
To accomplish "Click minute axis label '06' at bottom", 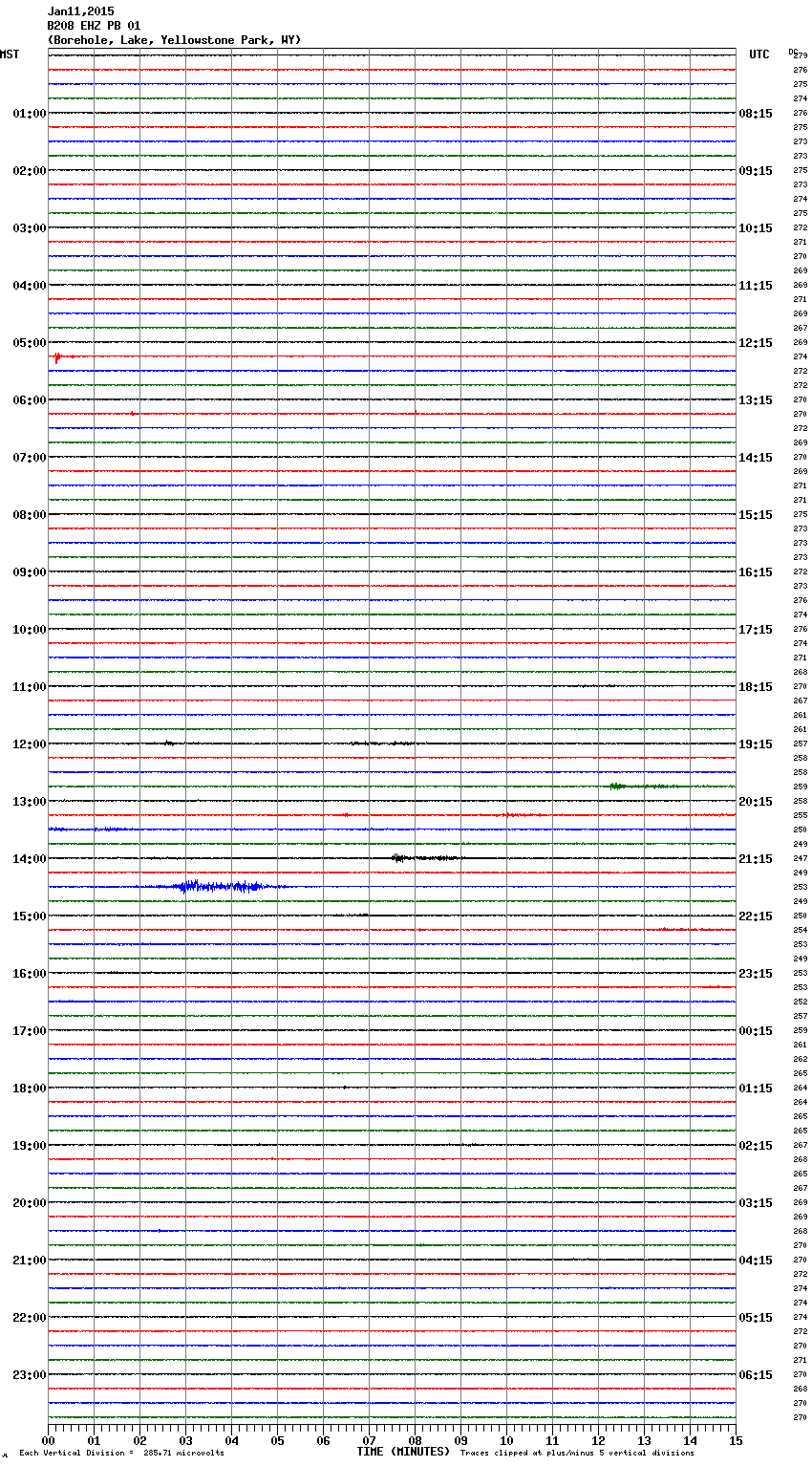I will coord(323,1440).
